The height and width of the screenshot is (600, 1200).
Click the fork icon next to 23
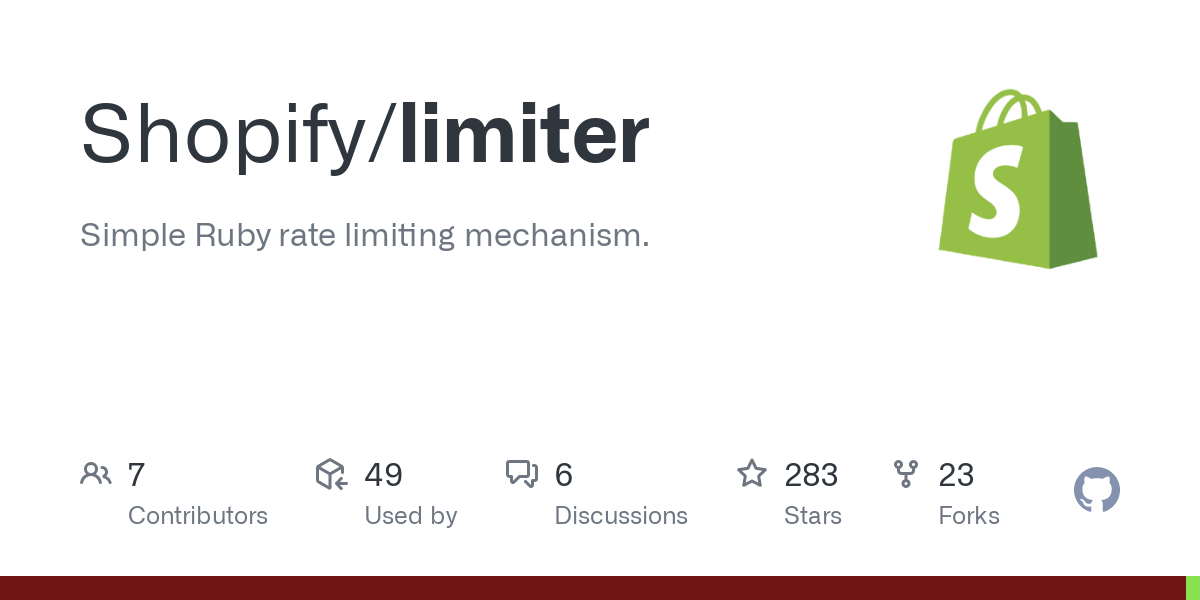pyautogui.click(x=906, y=474)
